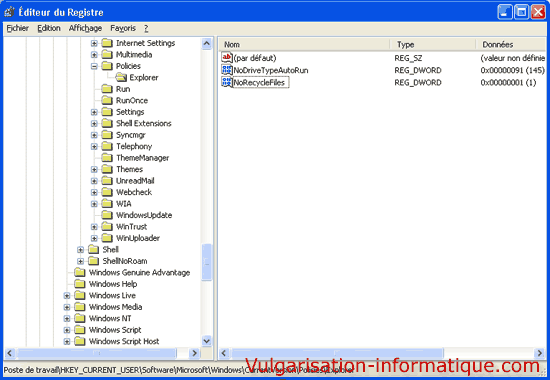550x380 pixels.
Task: Click the Registry Editor title bar icon
Action: [x=9, y=12]
